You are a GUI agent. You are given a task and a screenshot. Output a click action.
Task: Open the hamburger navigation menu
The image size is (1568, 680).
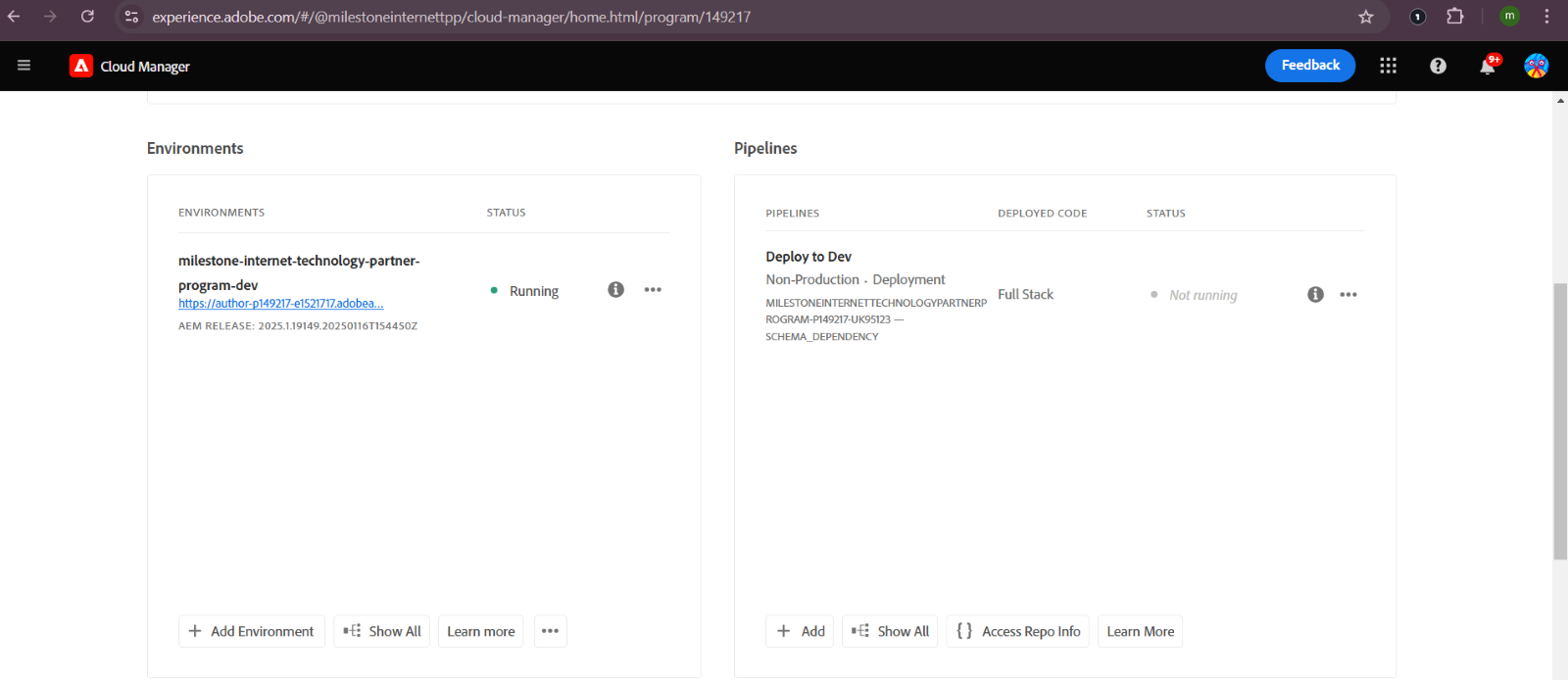(x=24, y=66)
